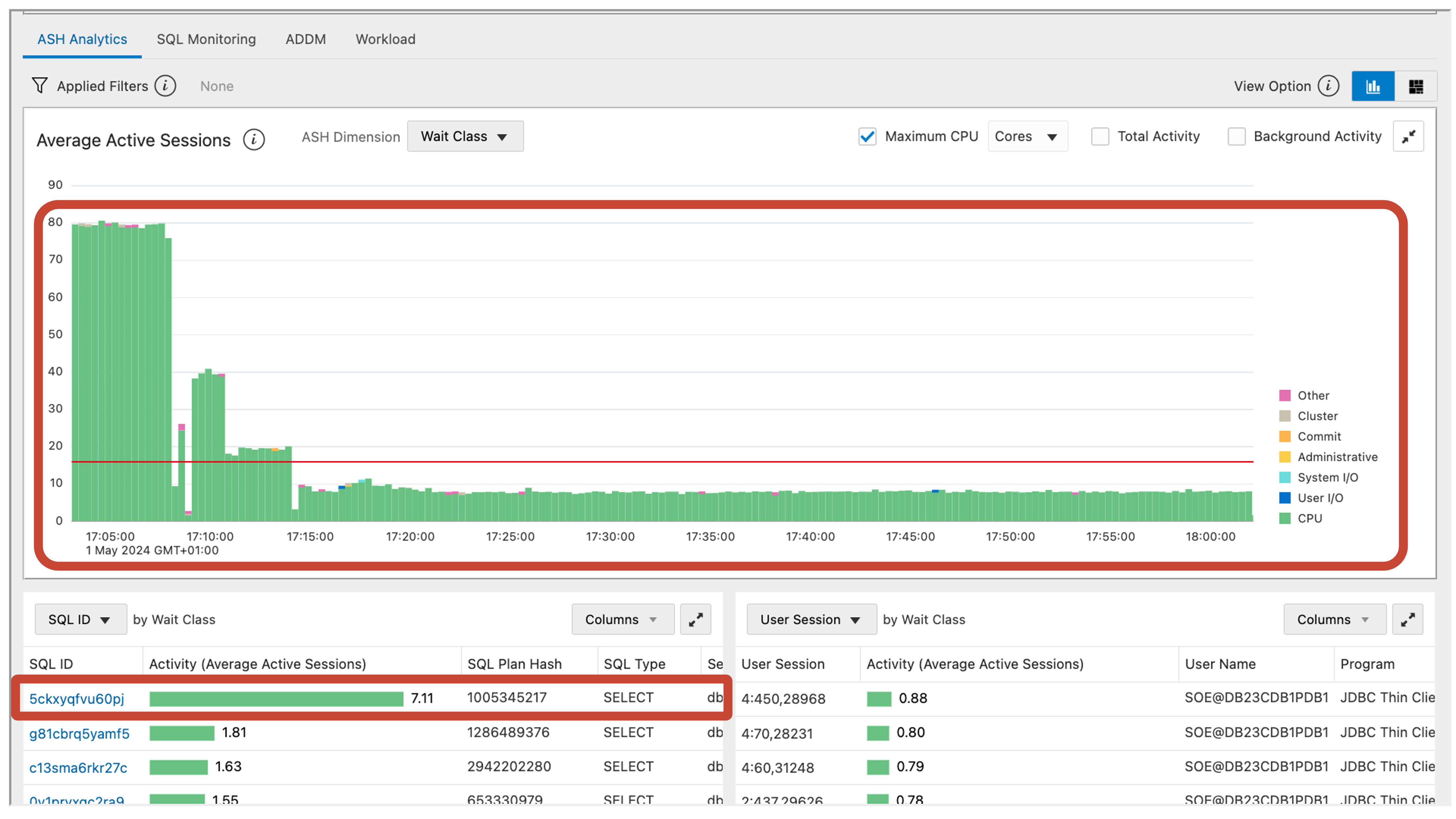This screenshot has height=819, width=1456.
Task: Click the Average Active Sessions info icon
Action: [254, 140]
